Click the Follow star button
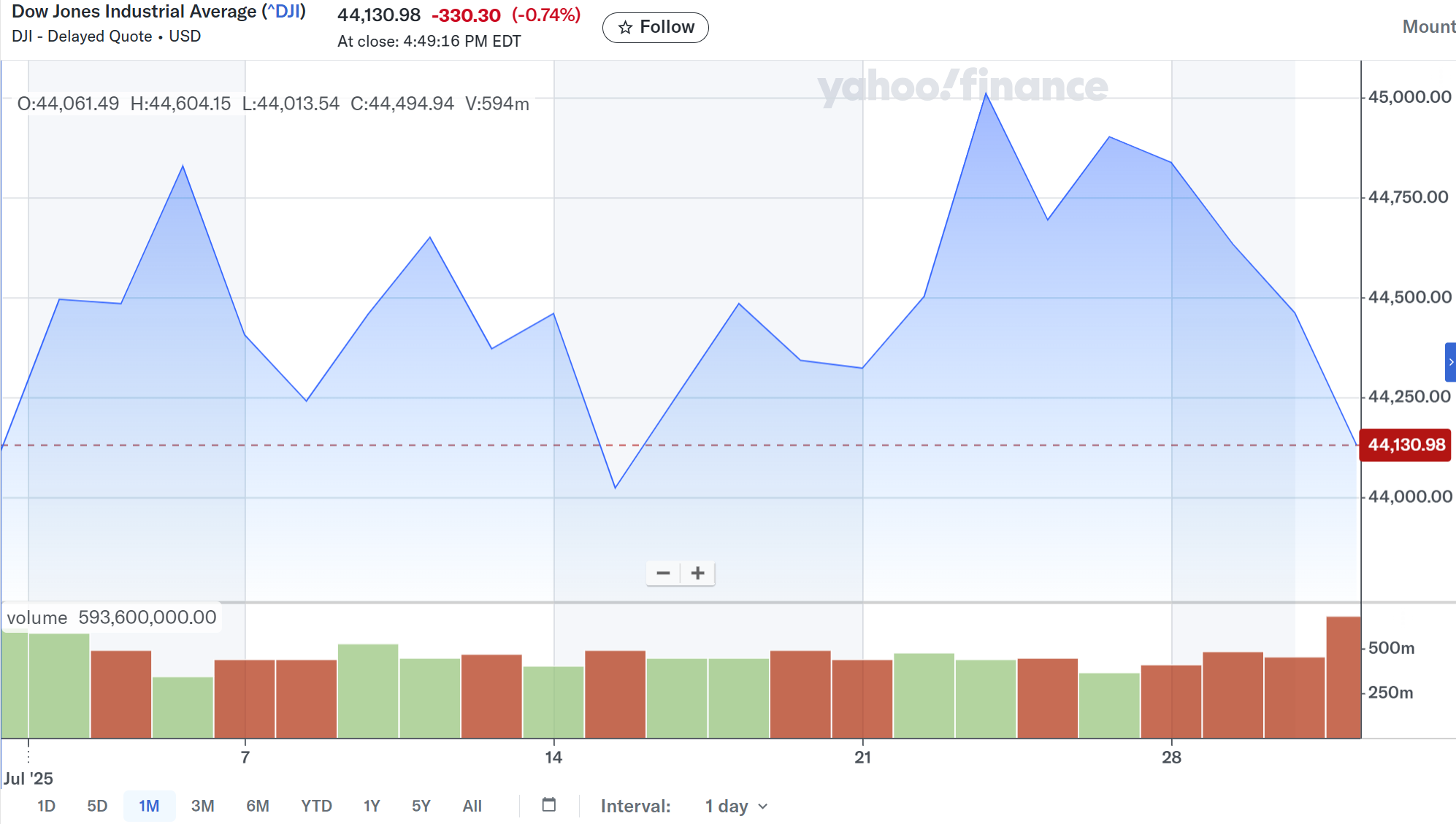This screenshot has height=824, width=1456. tap(655, 28)
